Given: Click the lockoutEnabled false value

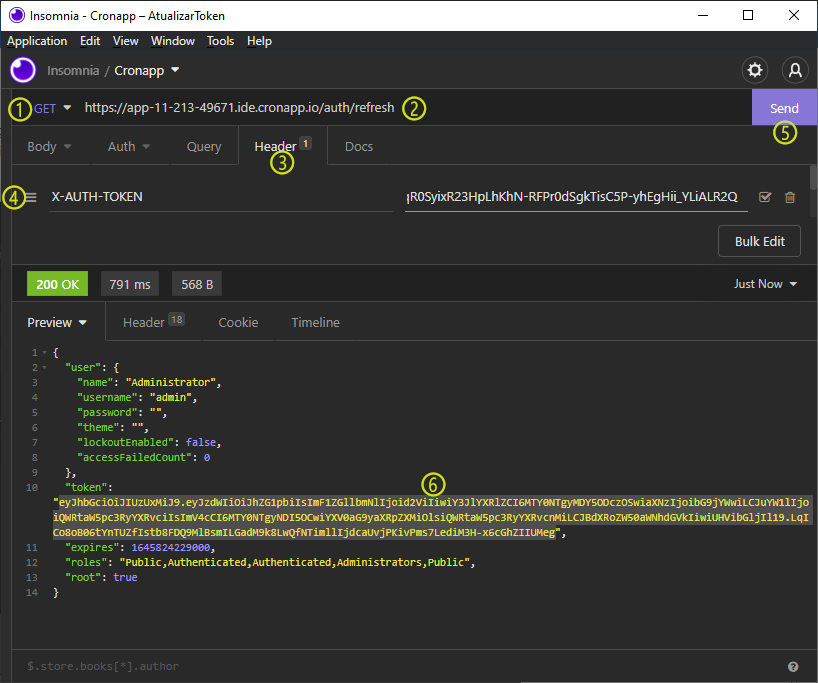Looking at the screenshot, I should pyautogui.click(x=201, y=442).
